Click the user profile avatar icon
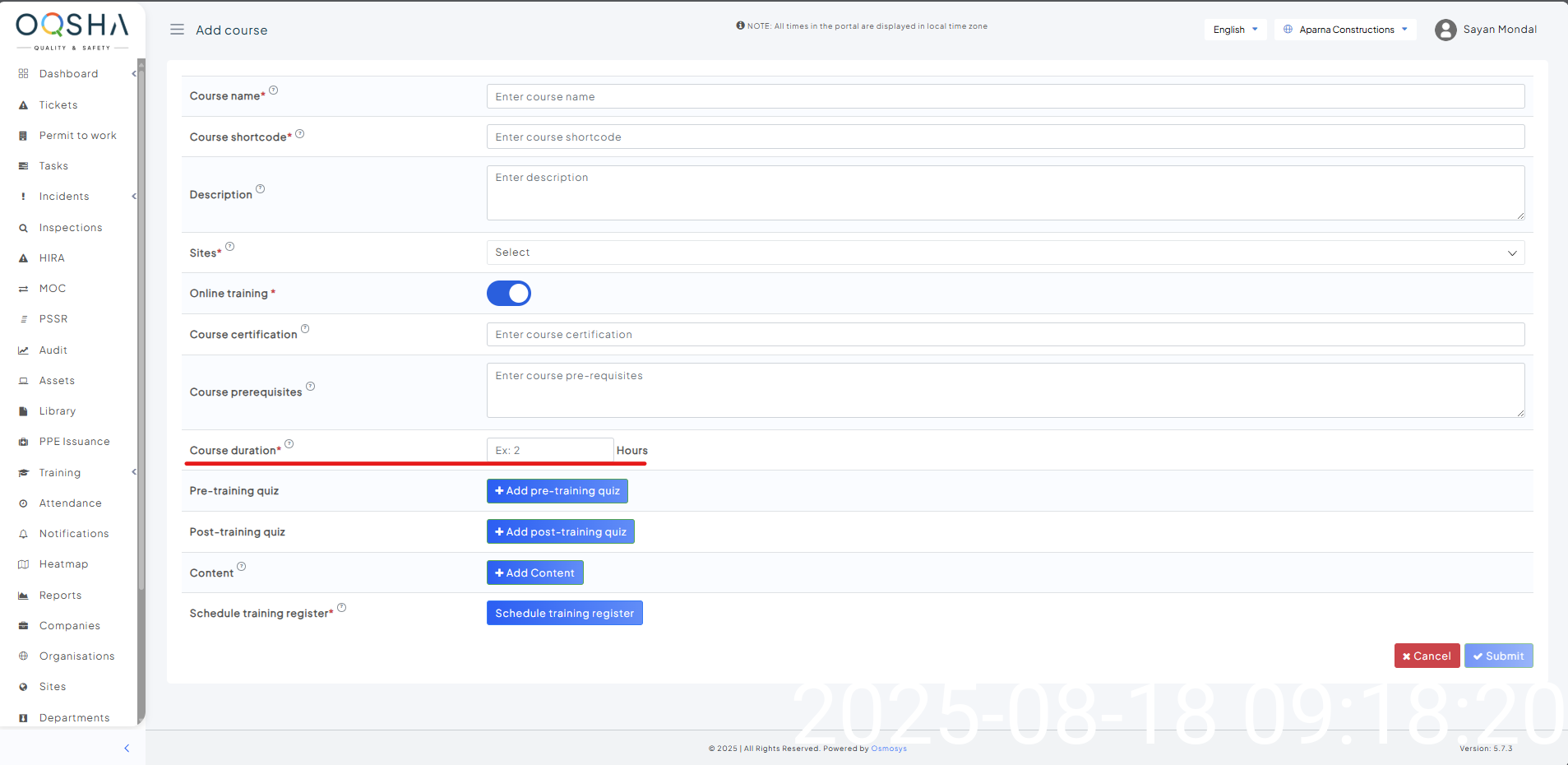Viewport: 1568px width, 765px height. (1445, 30)
